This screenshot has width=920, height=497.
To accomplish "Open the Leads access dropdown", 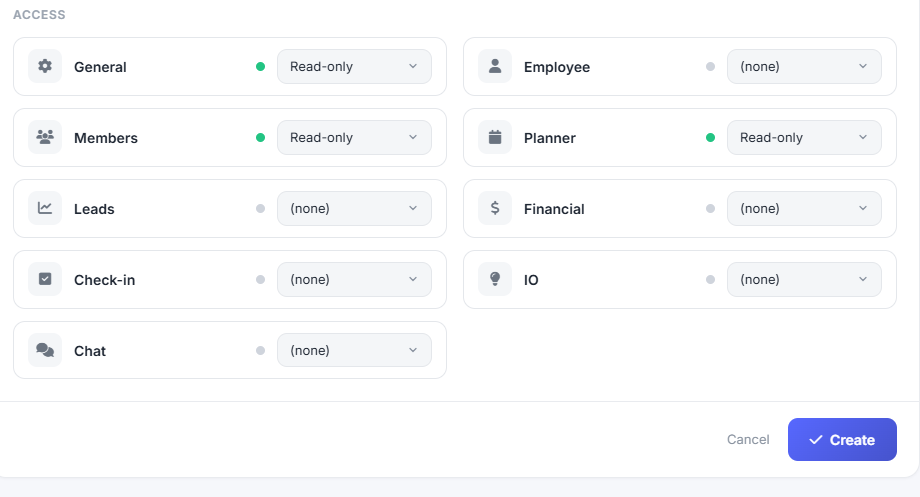I will click(x=354, y=208).
